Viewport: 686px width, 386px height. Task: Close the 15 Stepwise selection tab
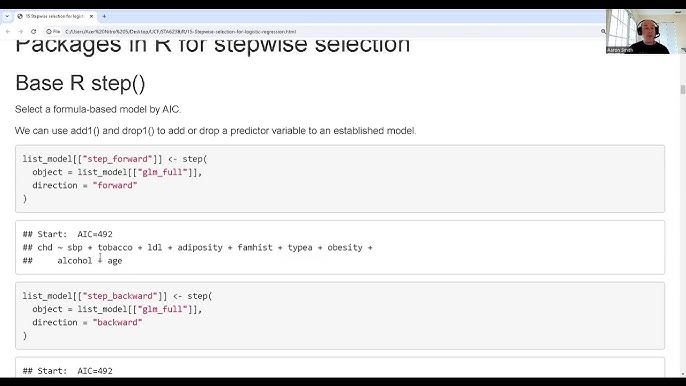pos(91,16)
